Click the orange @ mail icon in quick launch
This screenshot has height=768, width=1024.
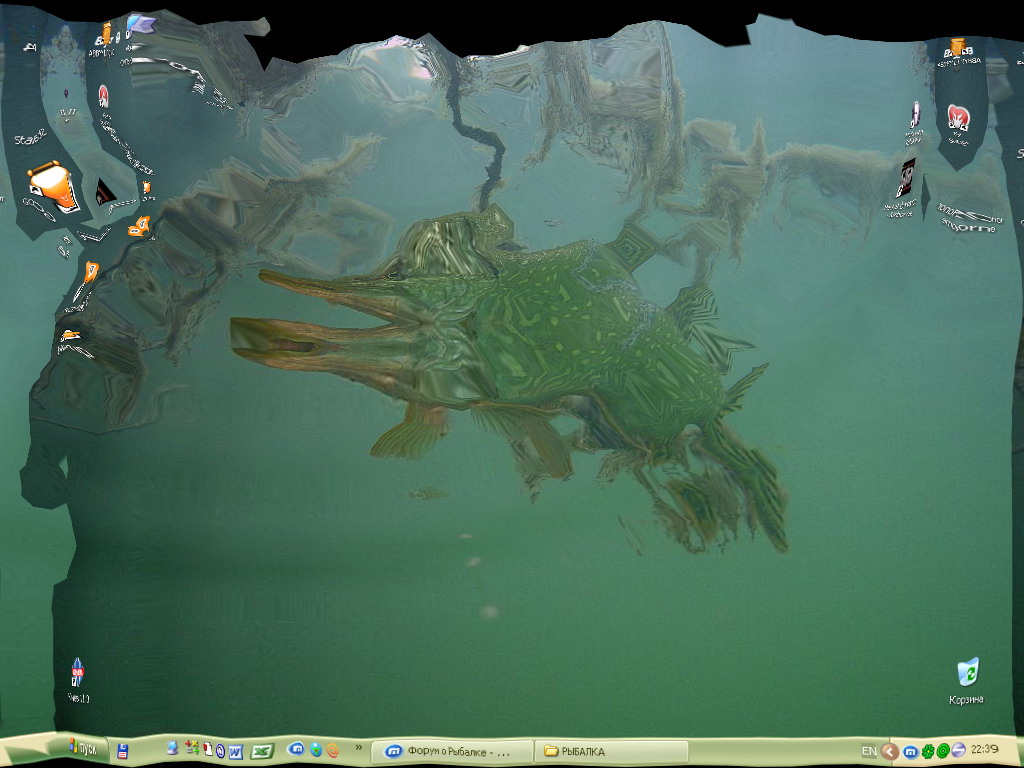click(332, 749)
